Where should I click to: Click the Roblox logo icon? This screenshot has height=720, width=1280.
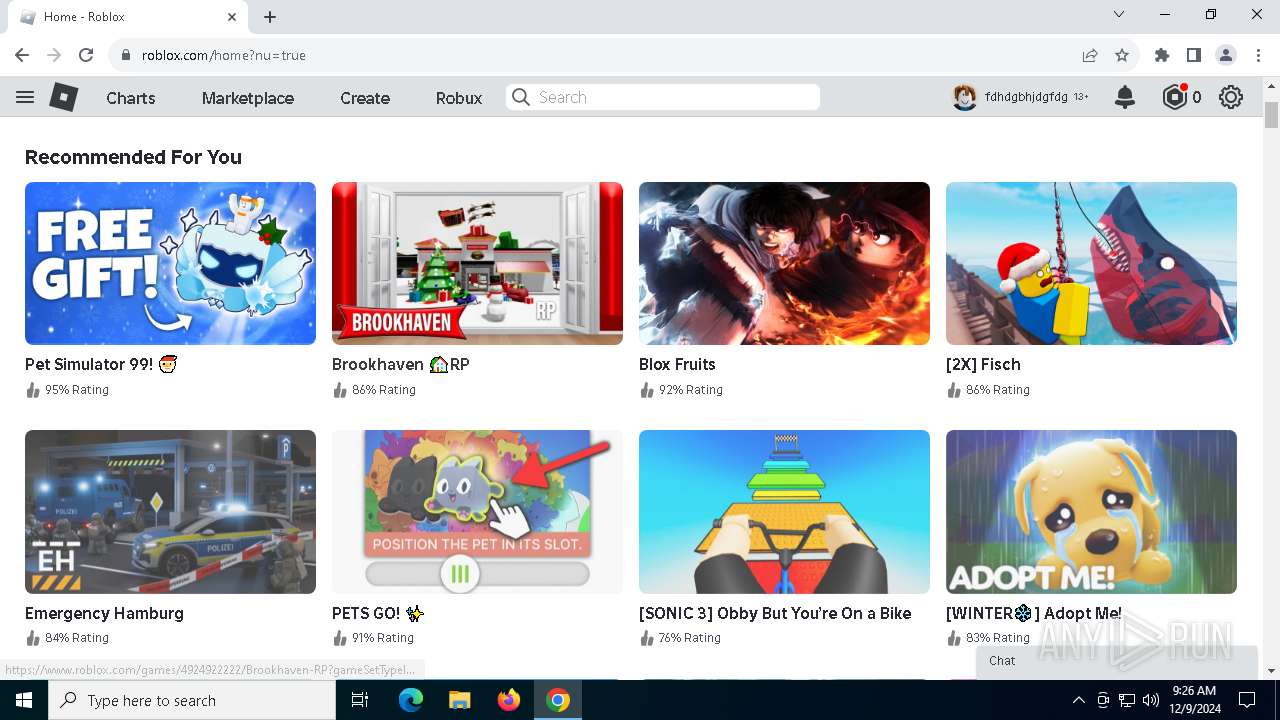(64, 97)
